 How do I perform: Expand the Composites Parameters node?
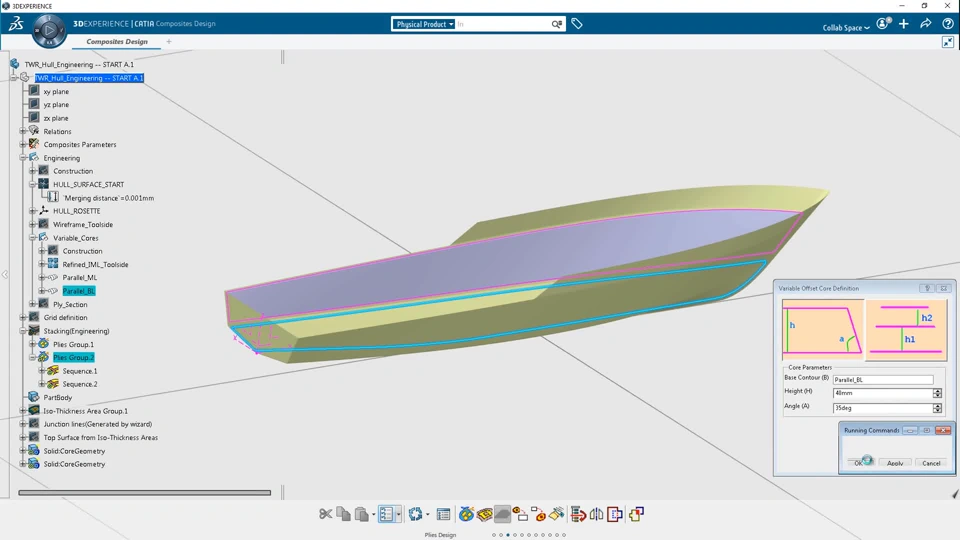[x=23, y=144]
